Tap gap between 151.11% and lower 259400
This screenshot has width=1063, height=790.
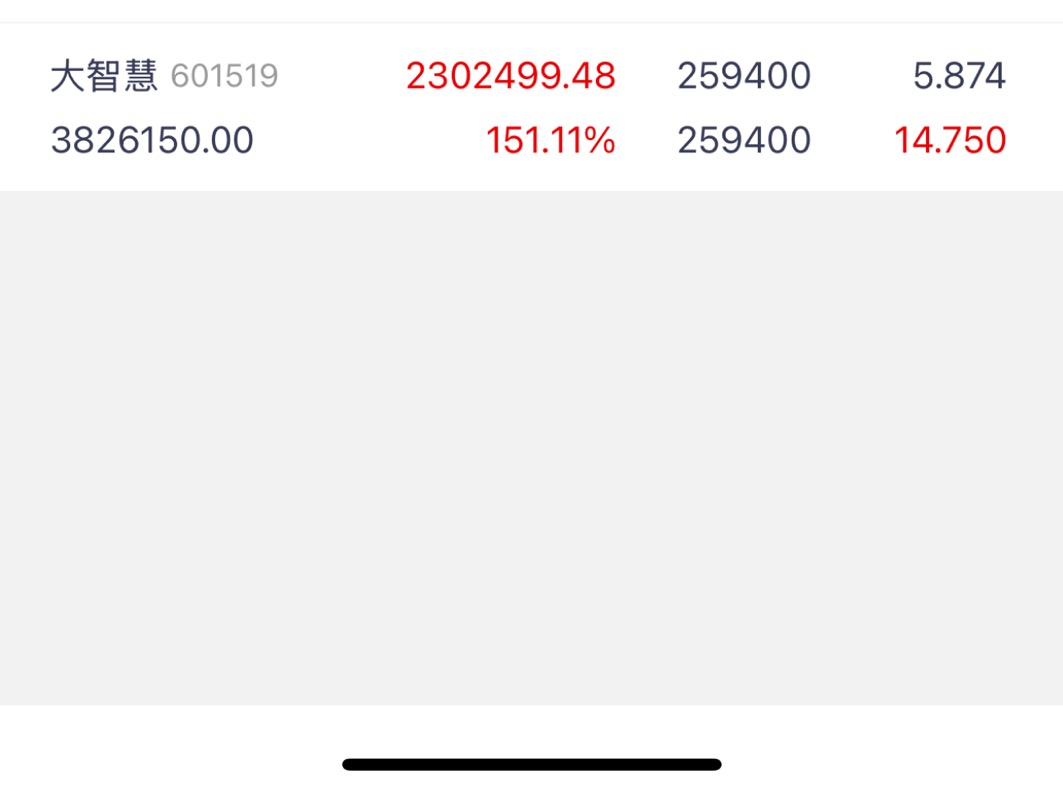pos(646,140)
